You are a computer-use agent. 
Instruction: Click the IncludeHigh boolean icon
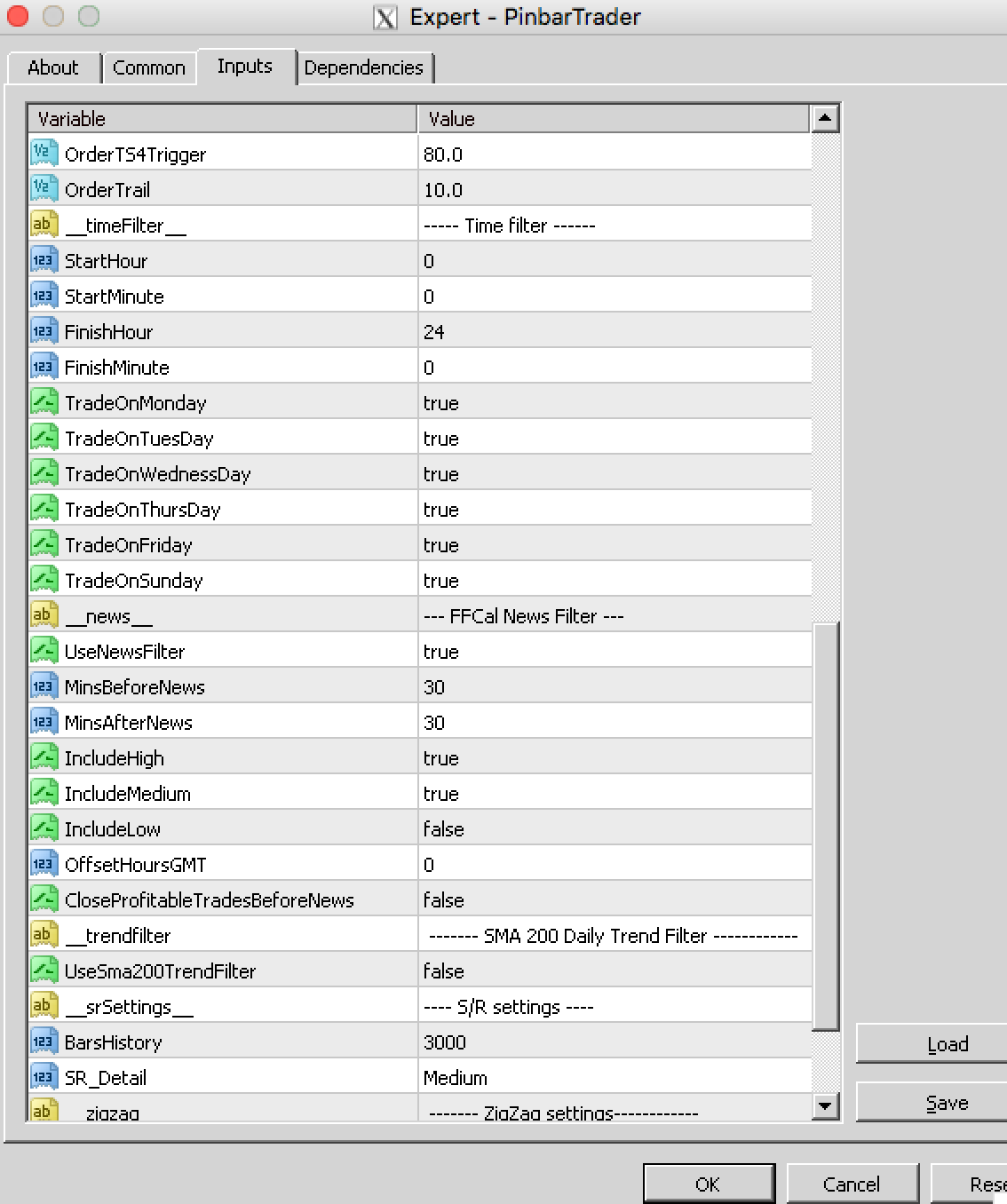[x=44, y=756]
